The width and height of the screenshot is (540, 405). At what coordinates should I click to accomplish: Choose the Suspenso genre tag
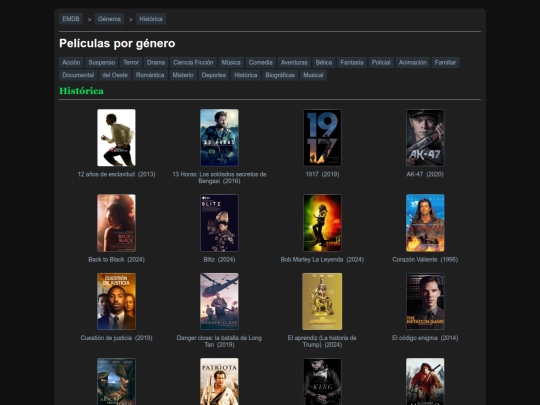click(102, 62)
